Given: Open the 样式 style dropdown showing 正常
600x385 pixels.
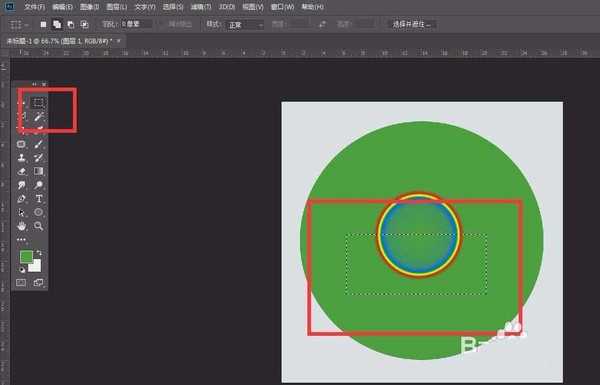Looking at the screenshot, I should click(x=246, y=25).
